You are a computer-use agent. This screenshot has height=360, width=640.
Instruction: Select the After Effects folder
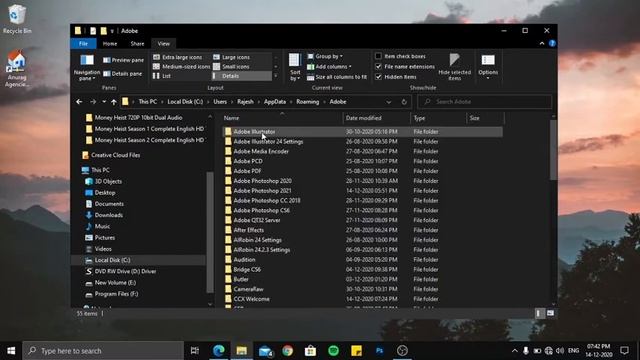click(249, 230)
